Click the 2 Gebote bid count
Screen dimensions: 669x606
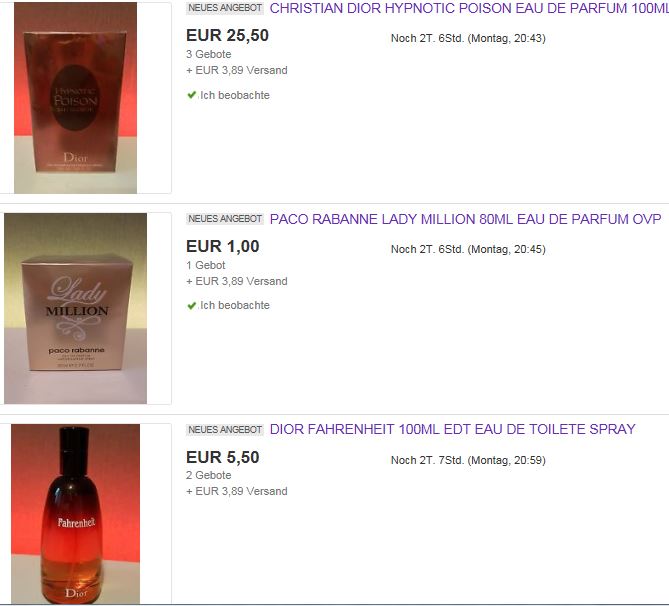tap(209, 475)
